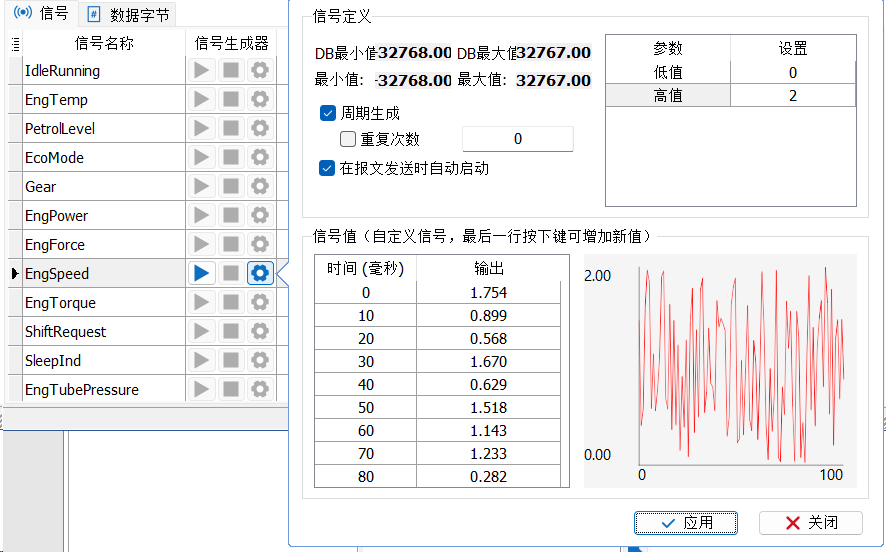Select output cell 0.899
This screenshot has width=886, height=552.
(488, 316)
